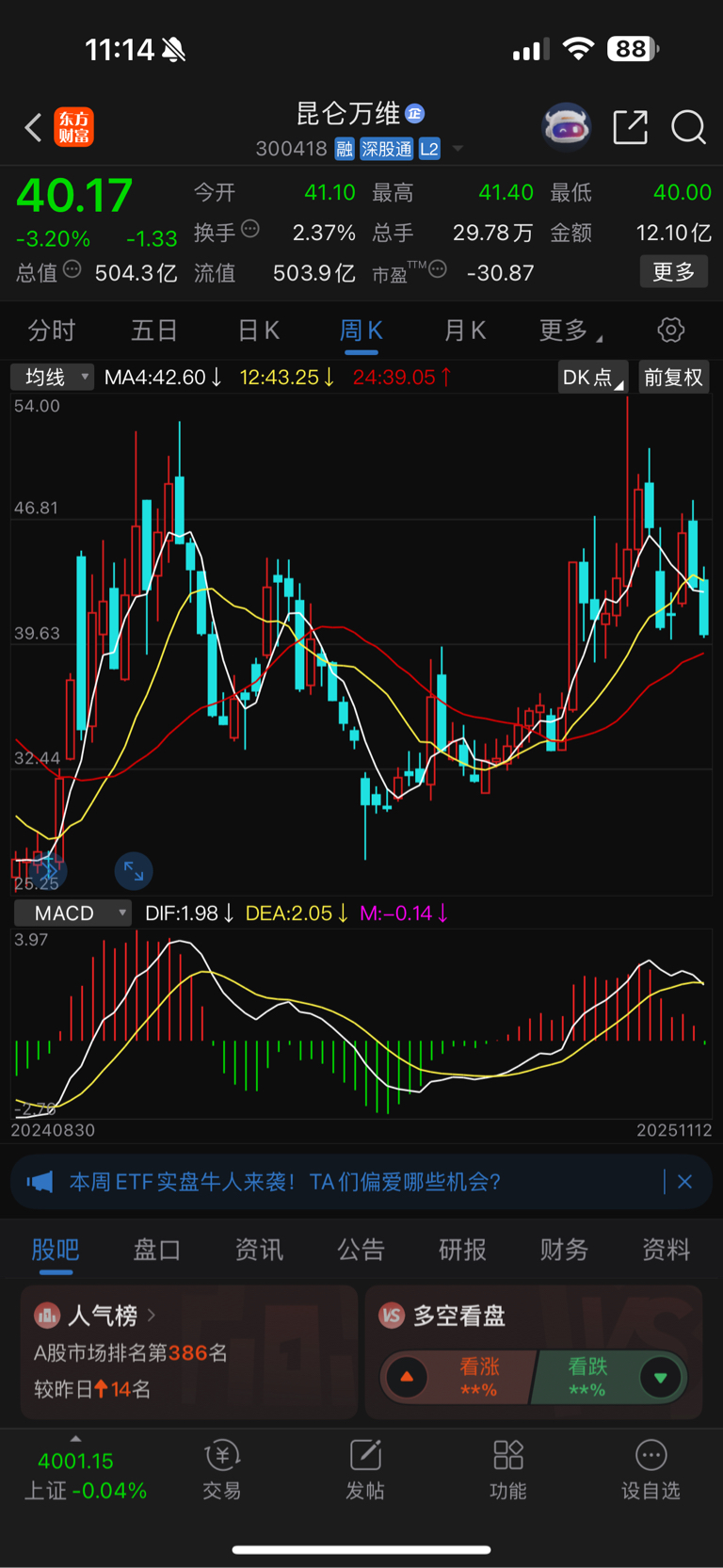Tap the info icon beside 总值
The height and width of the screenshot is (1568, 723).
(72, 270)
